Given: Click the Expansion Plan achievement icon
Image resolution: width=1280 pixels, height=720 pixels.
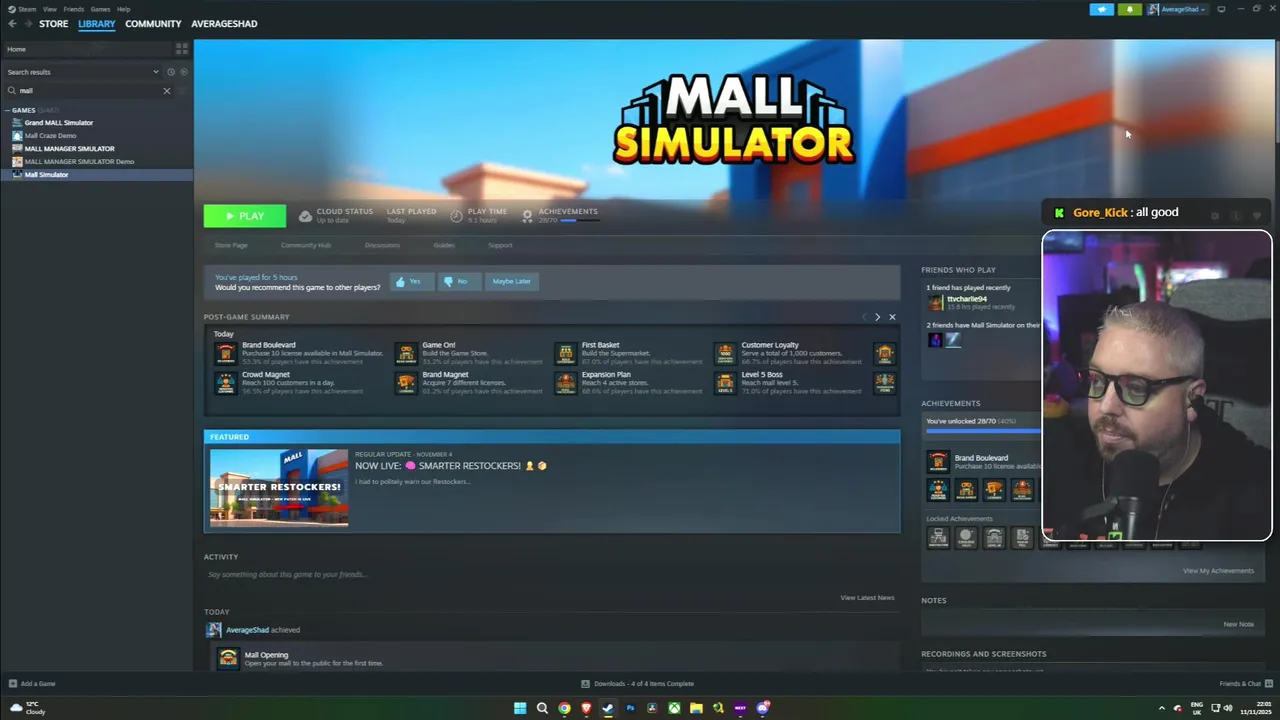Looking at the screenshot, I should pos(566,383).
